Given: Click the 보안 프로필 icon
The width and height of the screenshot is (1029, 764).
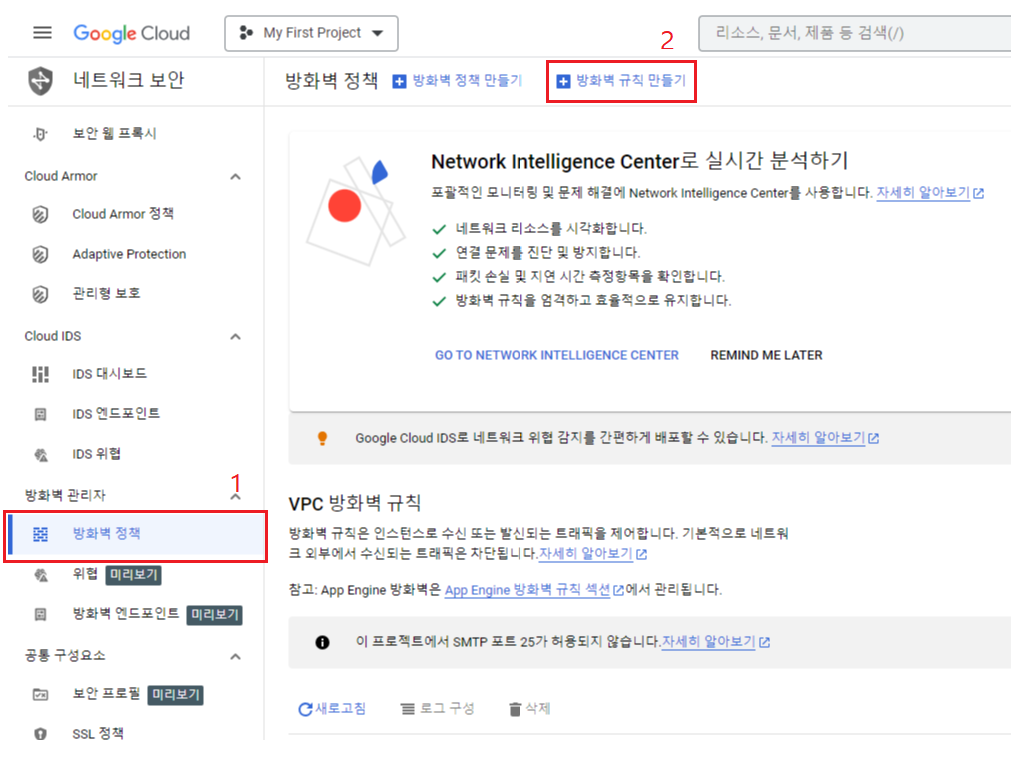Looking at the screenshot, I should coord(40,694).
